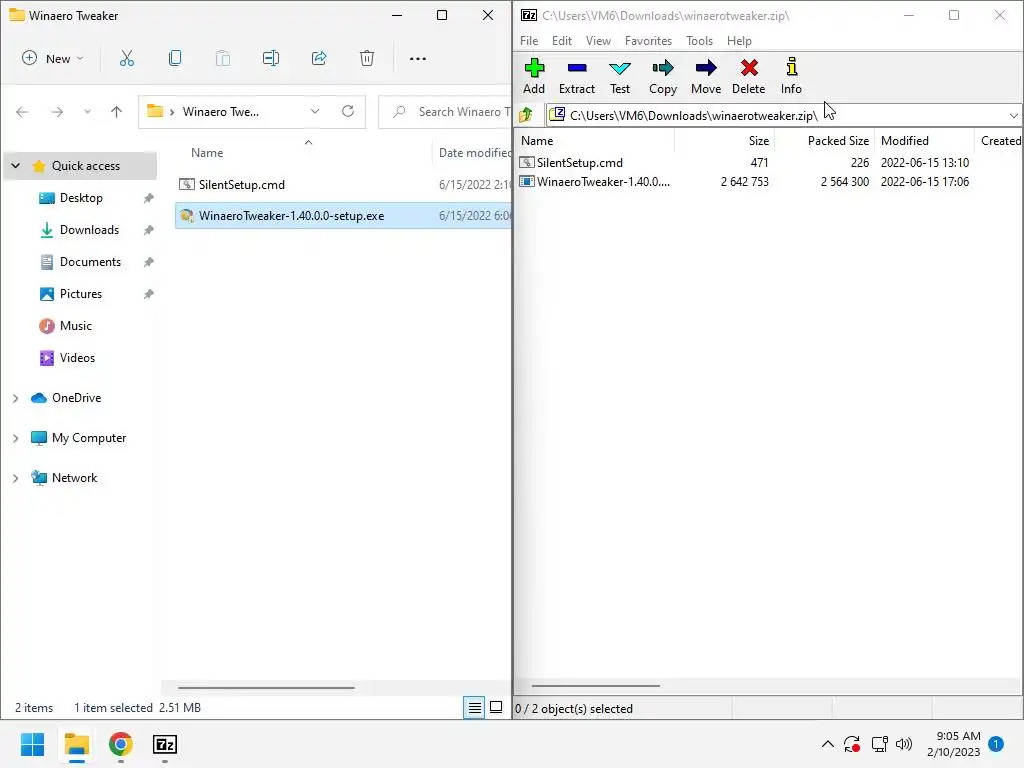The image size is (1024, 768).
Task: Click the red Delete icon in 7-Zip
Action: click(x=748, y=76)
